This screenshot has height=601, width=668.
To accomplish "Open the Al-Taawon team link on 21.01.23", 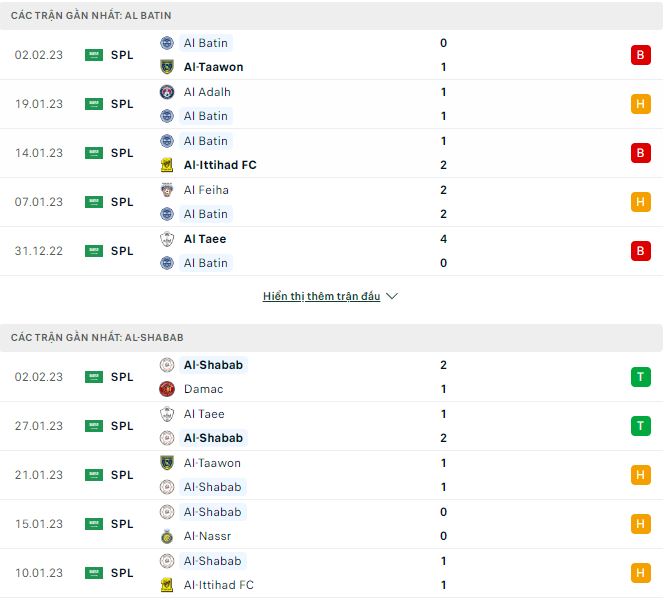I will [212, 463].
